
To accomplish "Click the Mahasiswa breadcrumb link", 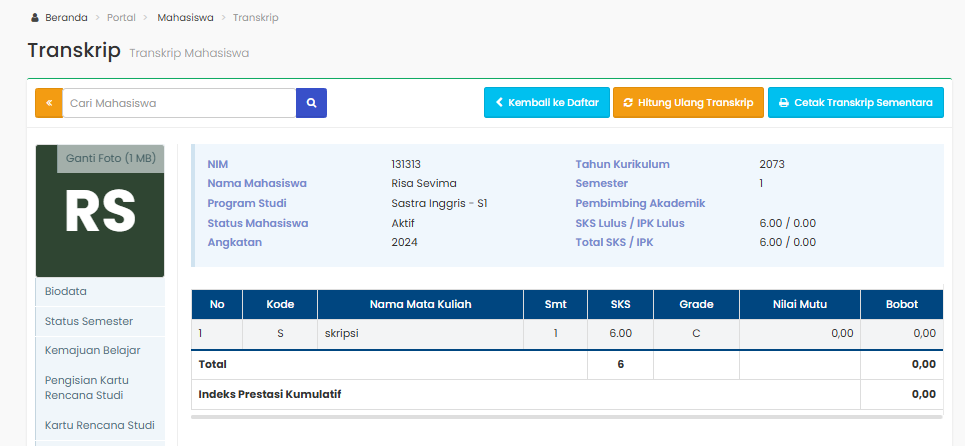I will pos(185,18).
